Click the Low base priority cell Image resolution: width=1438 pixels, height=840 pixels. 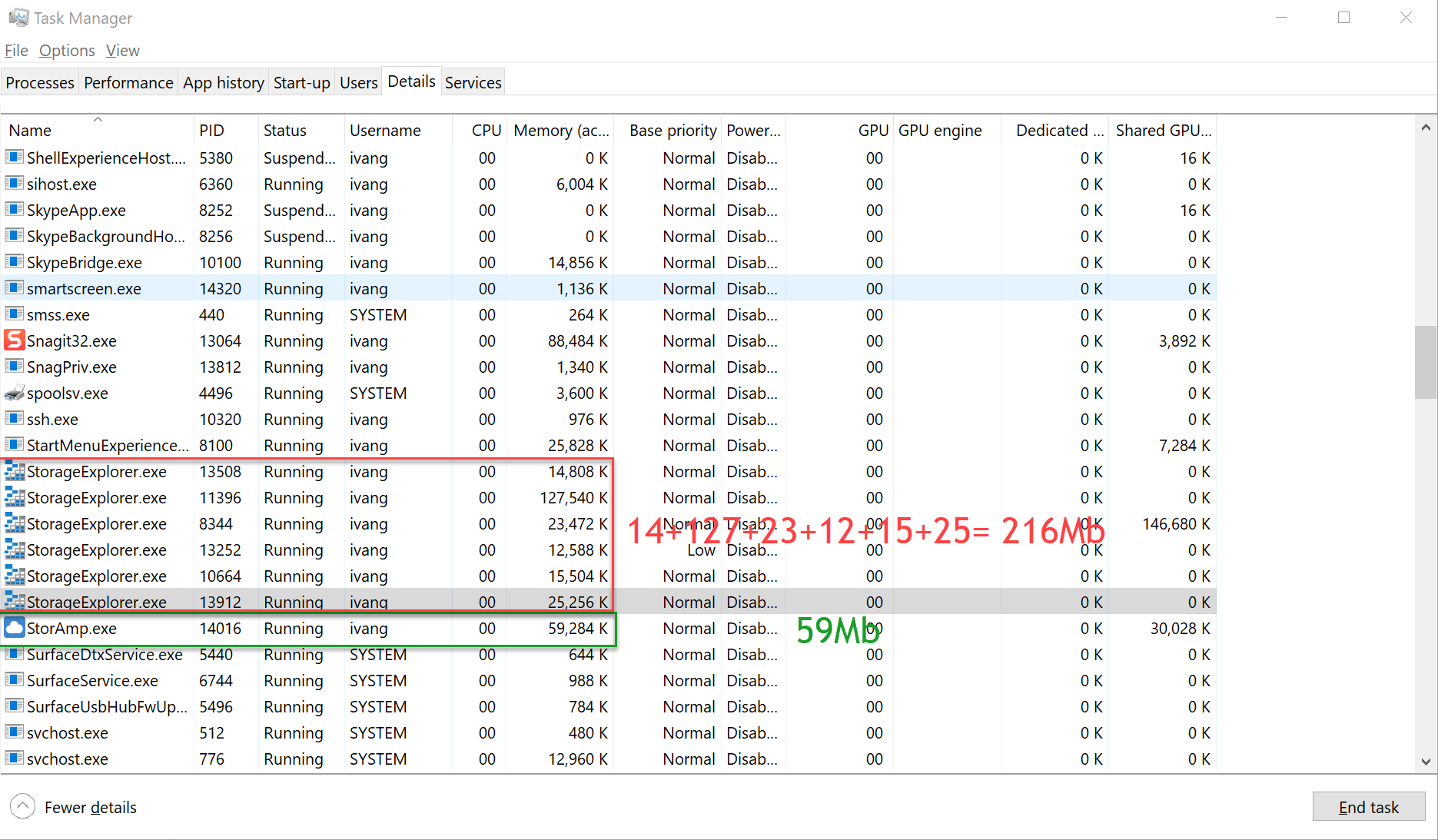click(701, 550)
